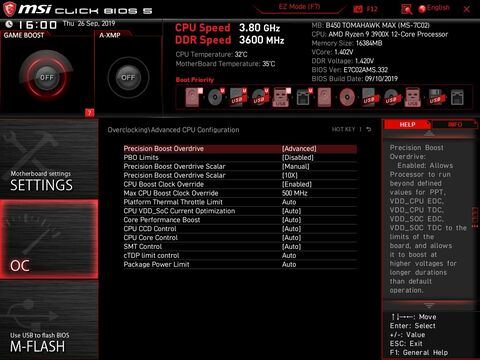Screen dimensions: 480x360
Task: Select the legacy hard disk boot icon
Action: coord(324,97)
